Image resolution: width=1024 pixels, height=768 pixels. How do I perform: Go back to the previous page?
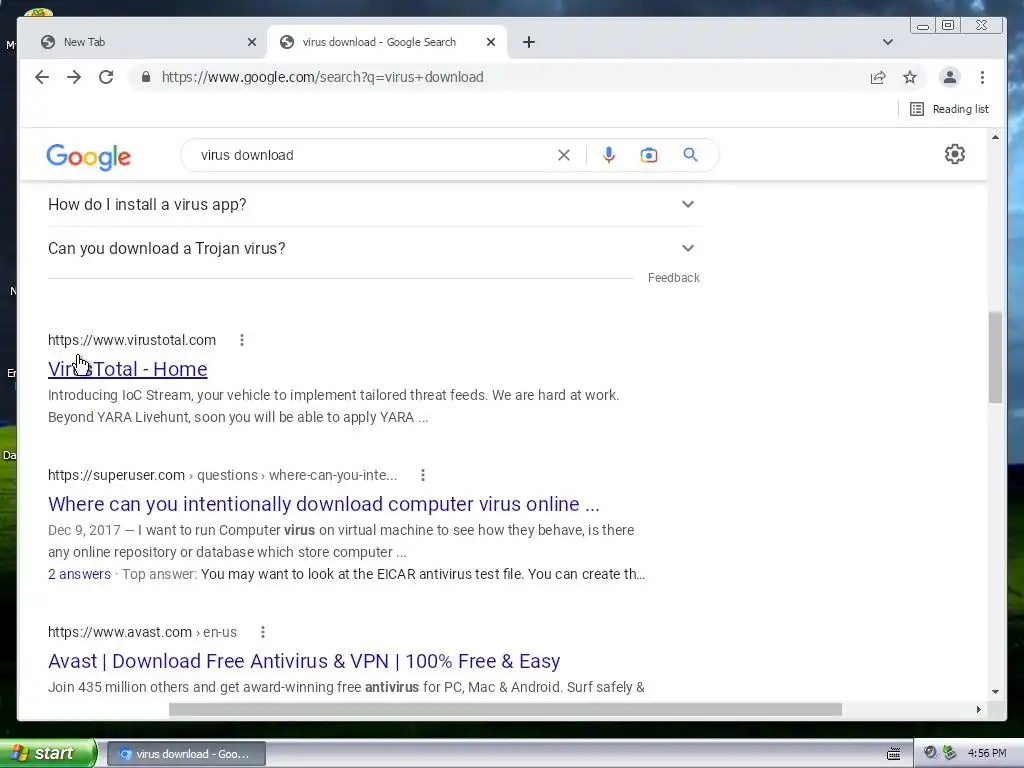click(x=42, y=77)
